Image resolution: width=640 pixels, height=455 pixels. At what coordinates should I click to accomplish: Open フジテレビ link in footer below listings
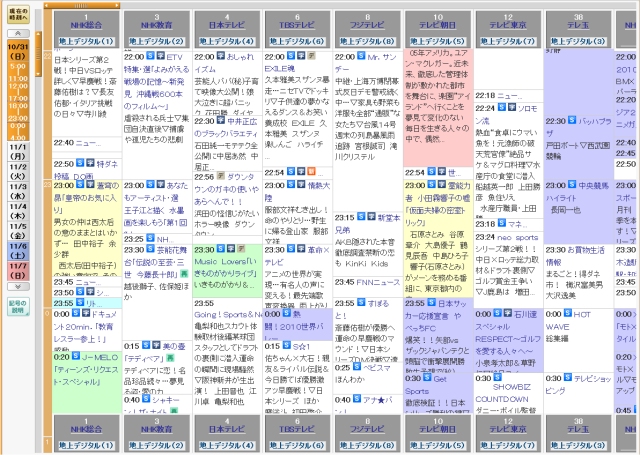tap(367, 429)
